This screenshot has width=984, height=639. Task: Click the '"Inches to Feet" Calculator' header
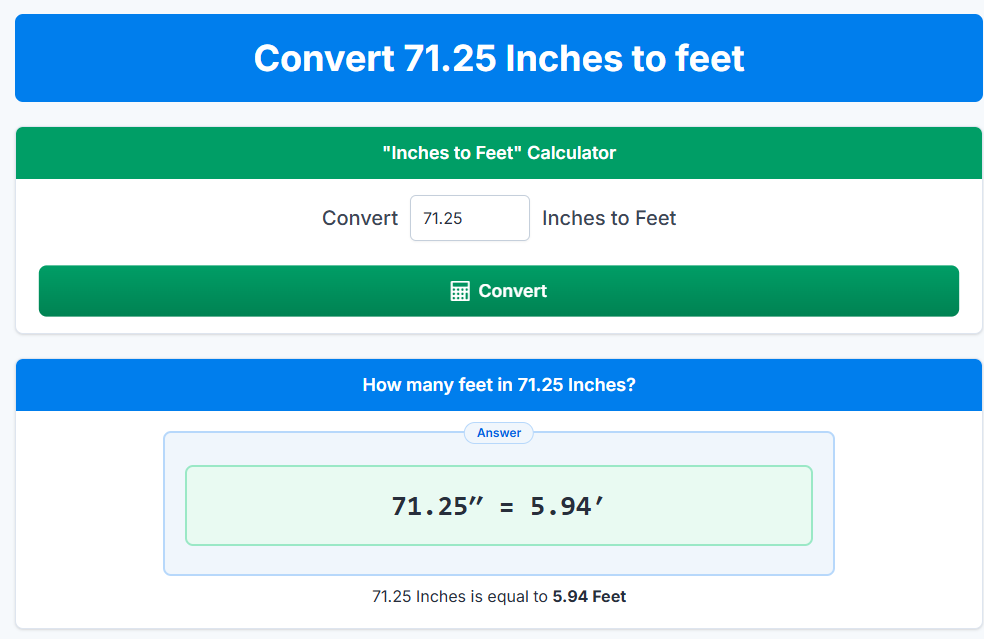click(499, 153)
